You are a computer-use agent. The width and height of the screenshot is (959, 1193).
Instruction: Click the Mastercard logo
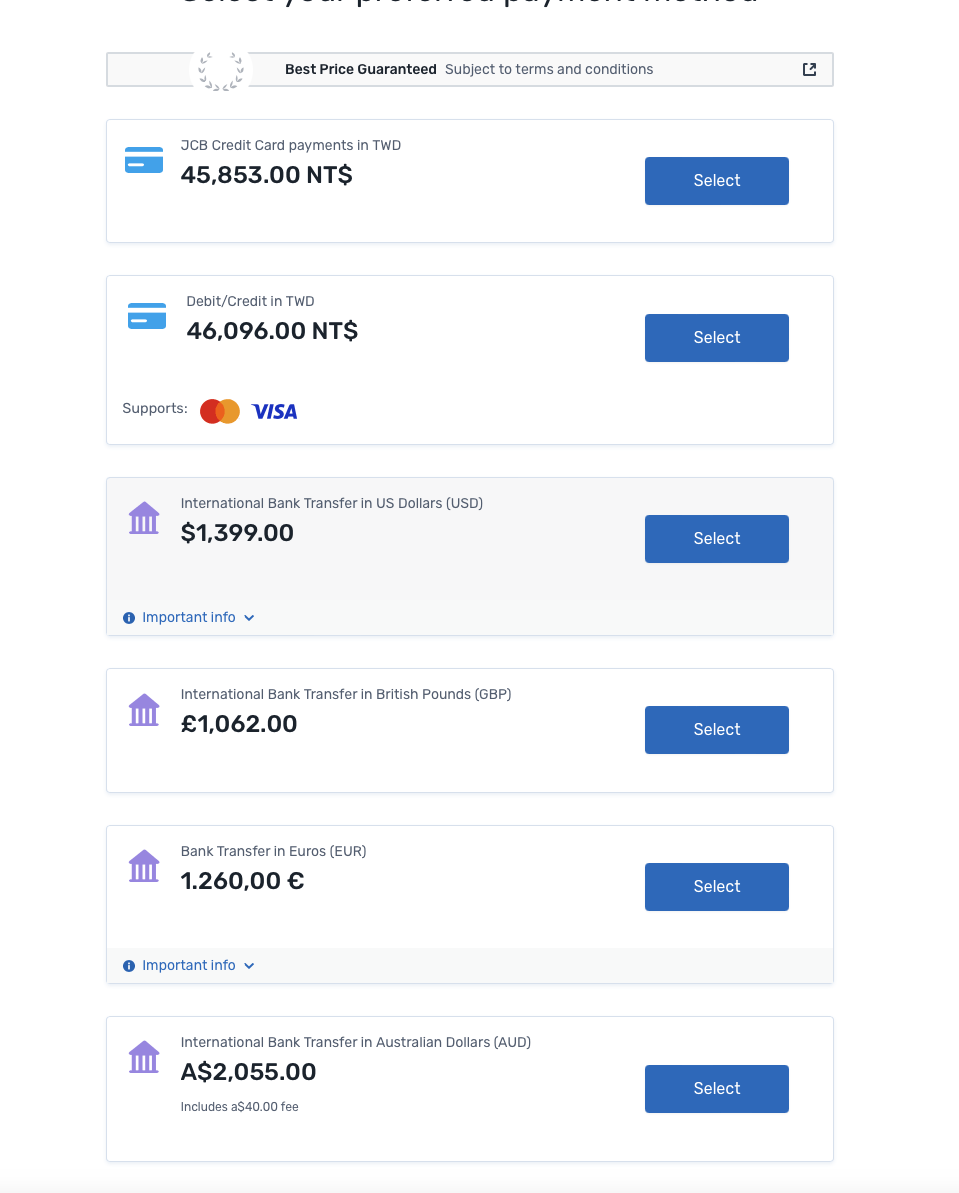(220, 411)
